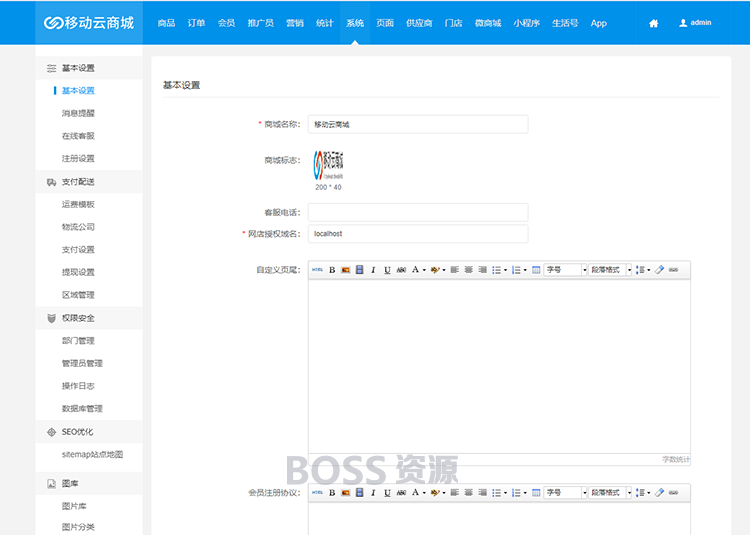This screenshot has height=535, width=750.
Task: Align text right in 自定义页尾 editor
Action: coord(483,270)
